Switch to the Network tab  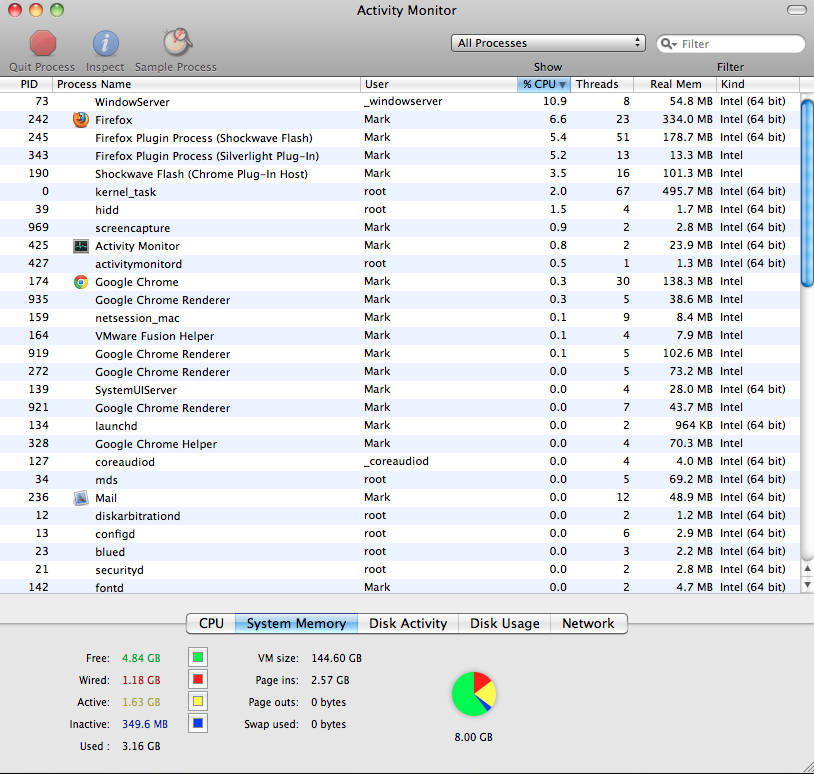[x=588, y=623]
